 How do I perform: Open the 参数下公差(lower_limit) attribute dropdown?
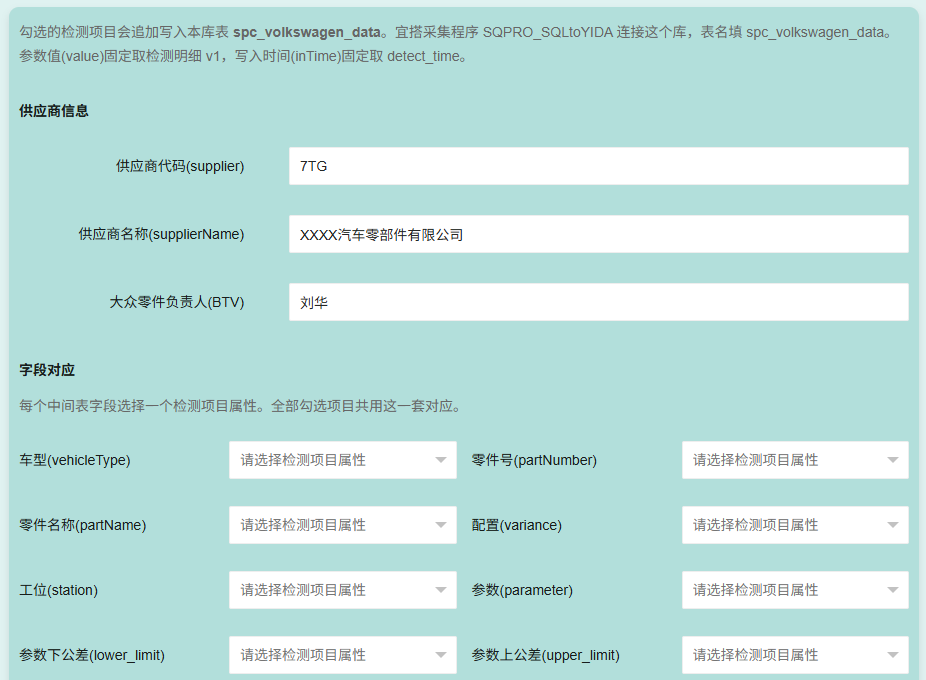click(x=343, y=655)
